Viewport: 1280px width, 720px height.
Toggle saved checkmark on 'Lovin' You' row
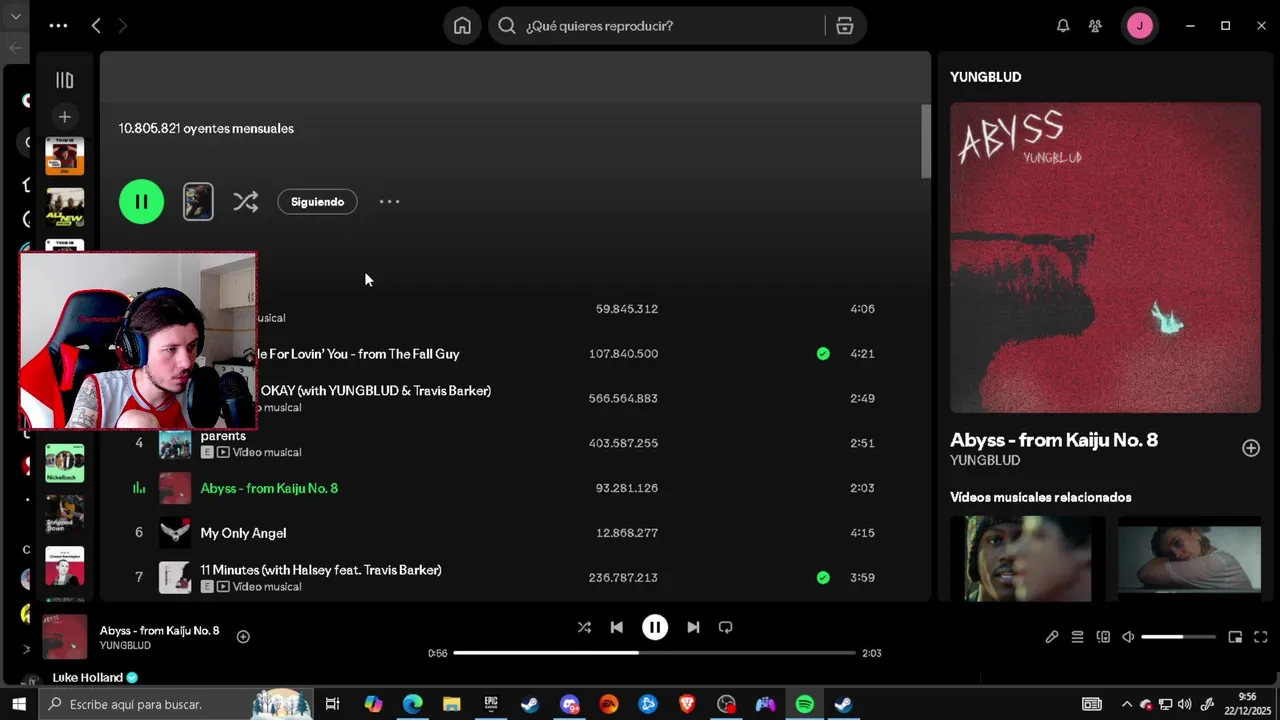click(x=822, y=353)
